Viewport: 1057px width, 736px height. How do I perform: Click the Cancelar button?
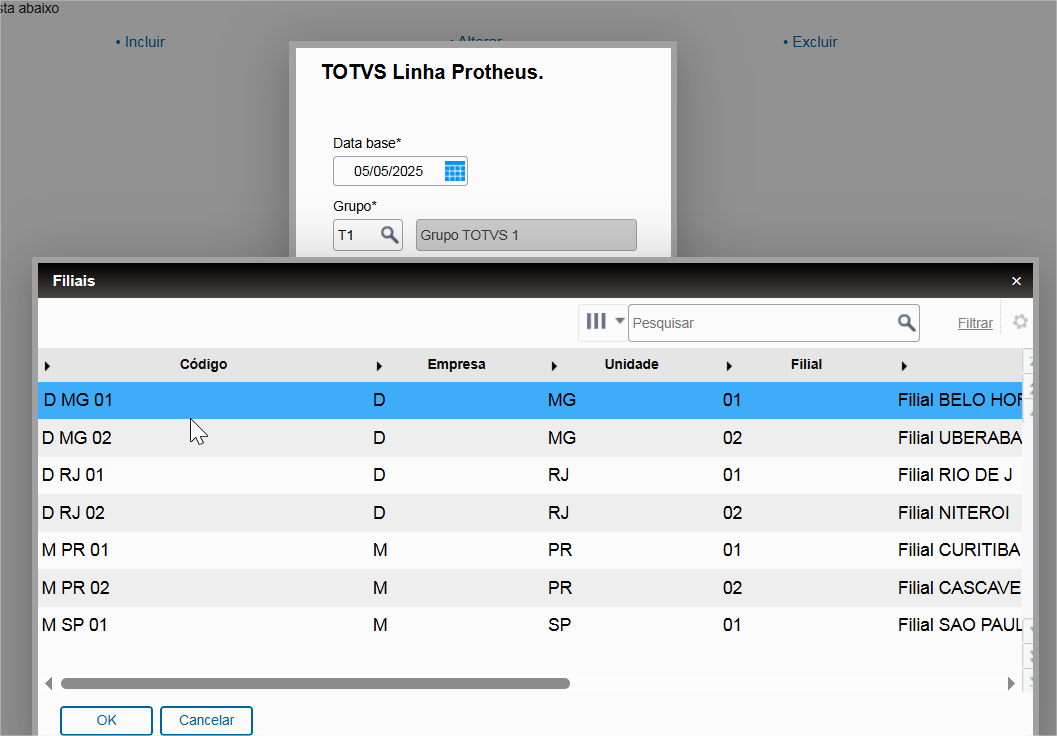click(x=206, y=720)
